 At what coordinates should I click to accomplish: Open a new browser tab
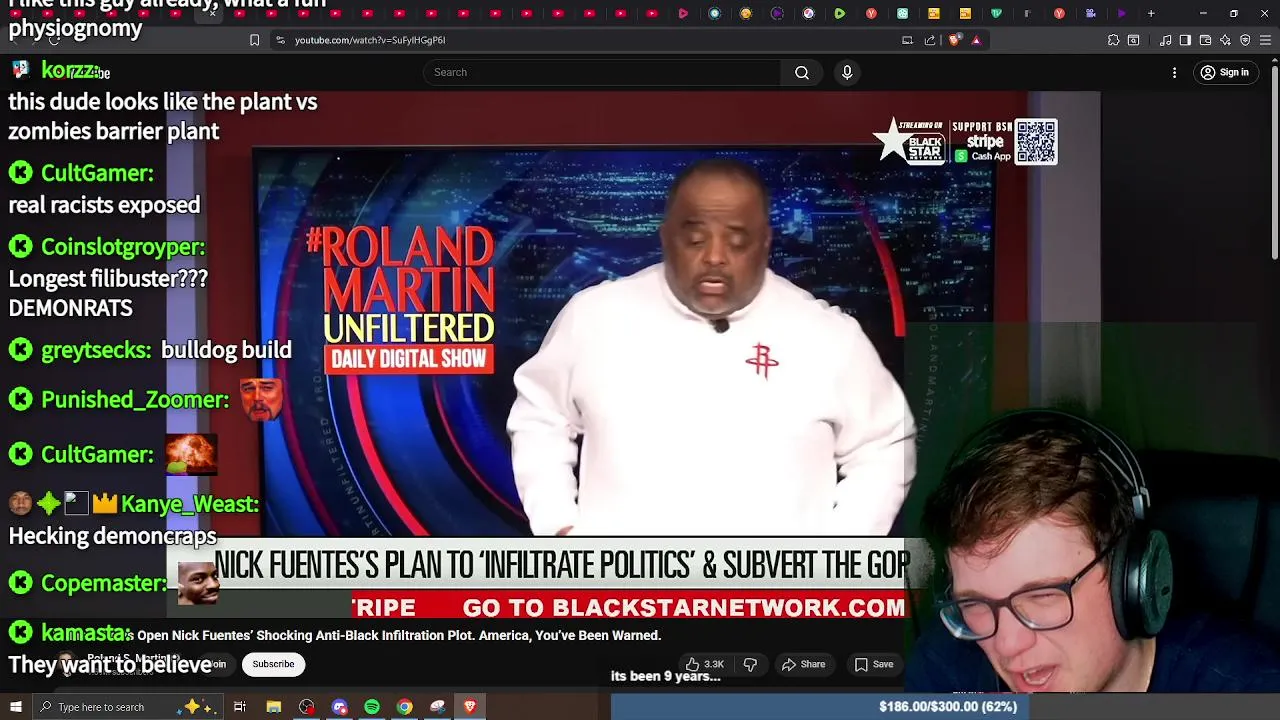point(1151,13)
